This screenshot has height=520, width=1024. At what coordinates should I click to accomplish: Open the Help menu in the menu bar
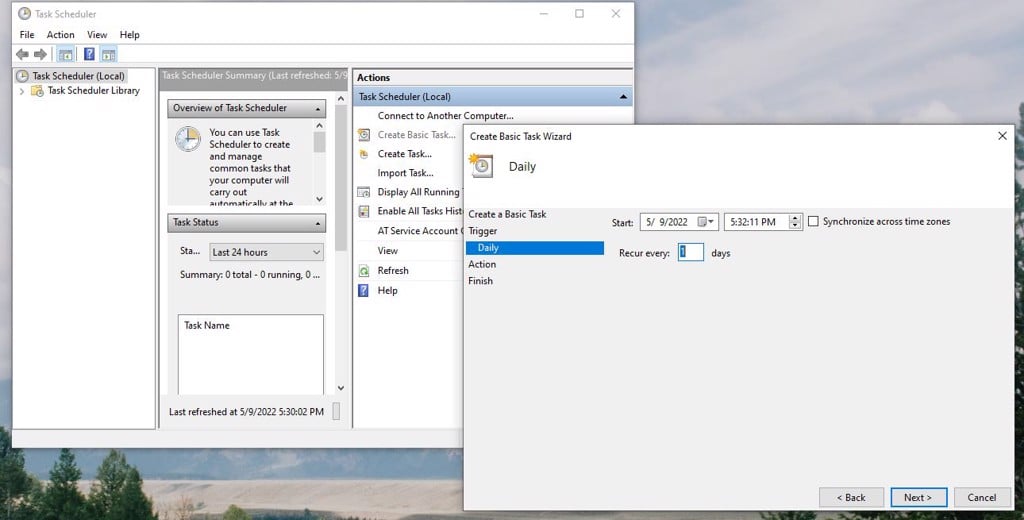click(x=129, y=35)
